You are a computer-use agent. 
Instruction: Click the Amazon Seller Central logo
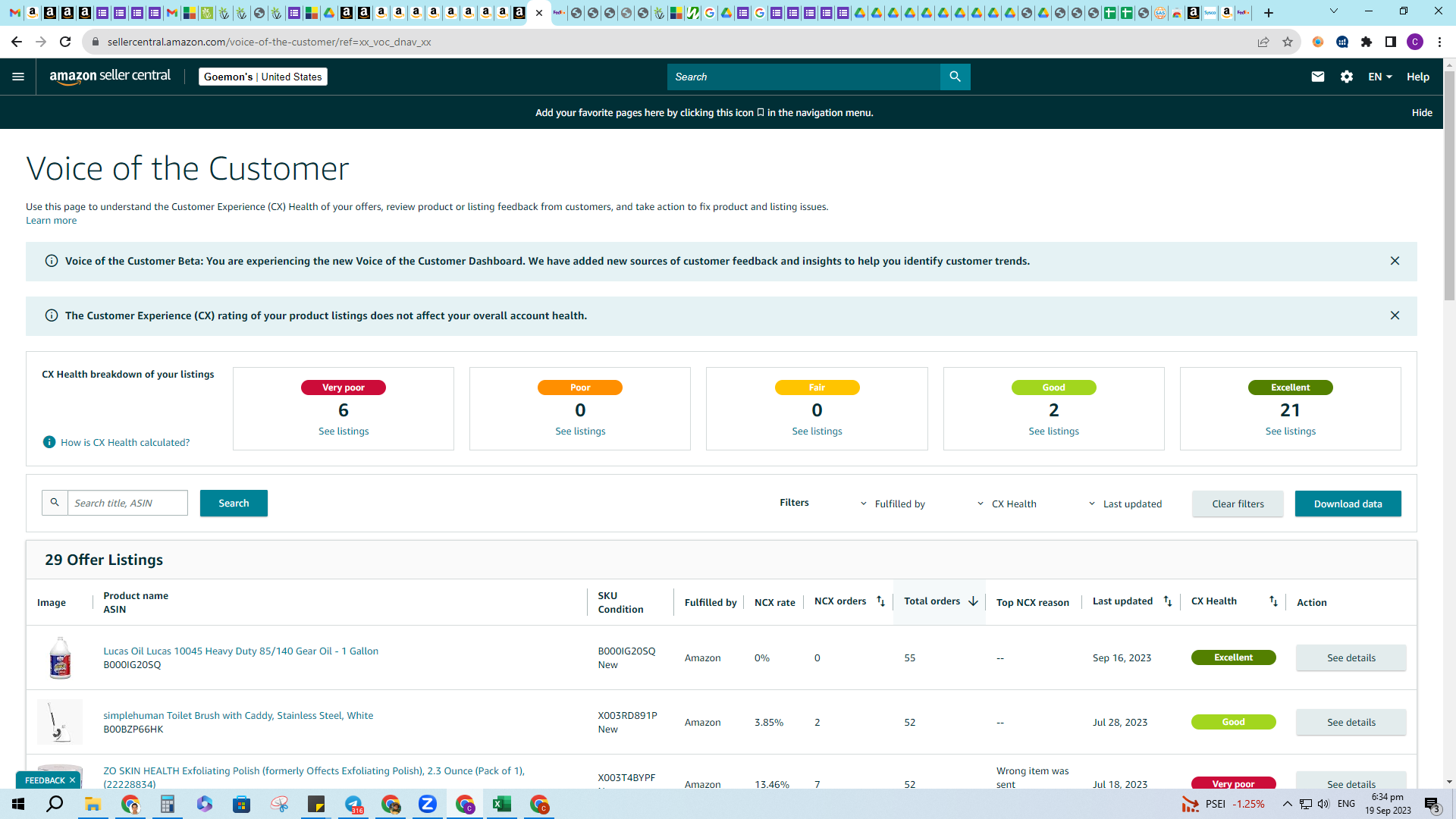pyautogui.click(x=110, y=77)
